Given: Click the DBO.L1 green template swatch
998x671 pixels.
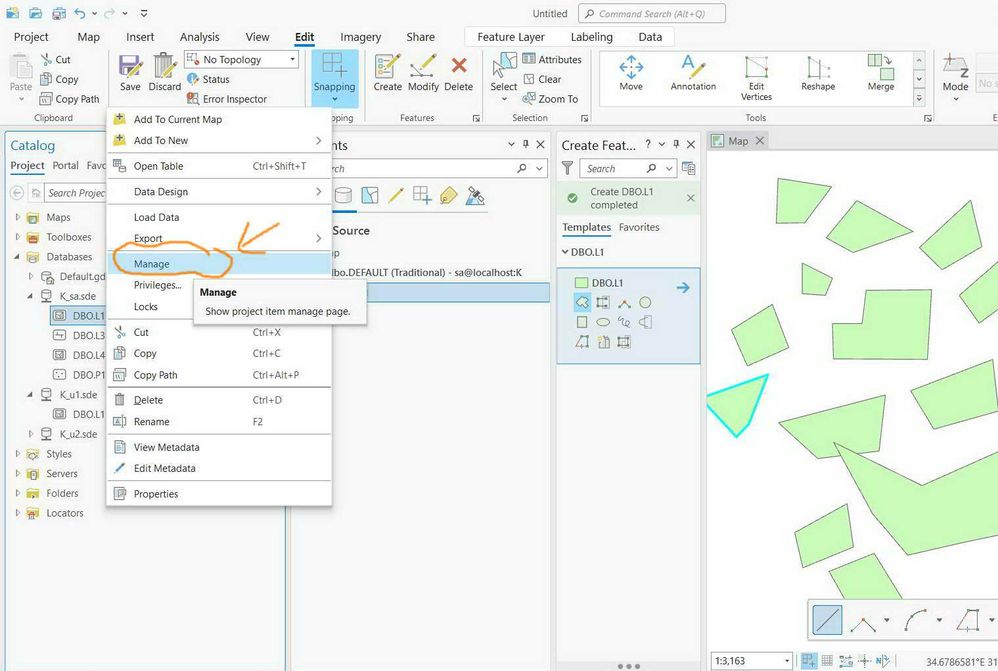Looking at the screenshot, I should click(581, 283).
